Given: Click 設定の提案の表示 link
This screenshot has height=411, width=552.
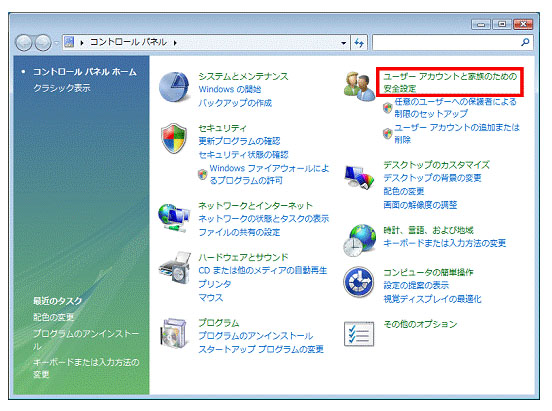Looking at the screenshot, I should click(416, 285).
